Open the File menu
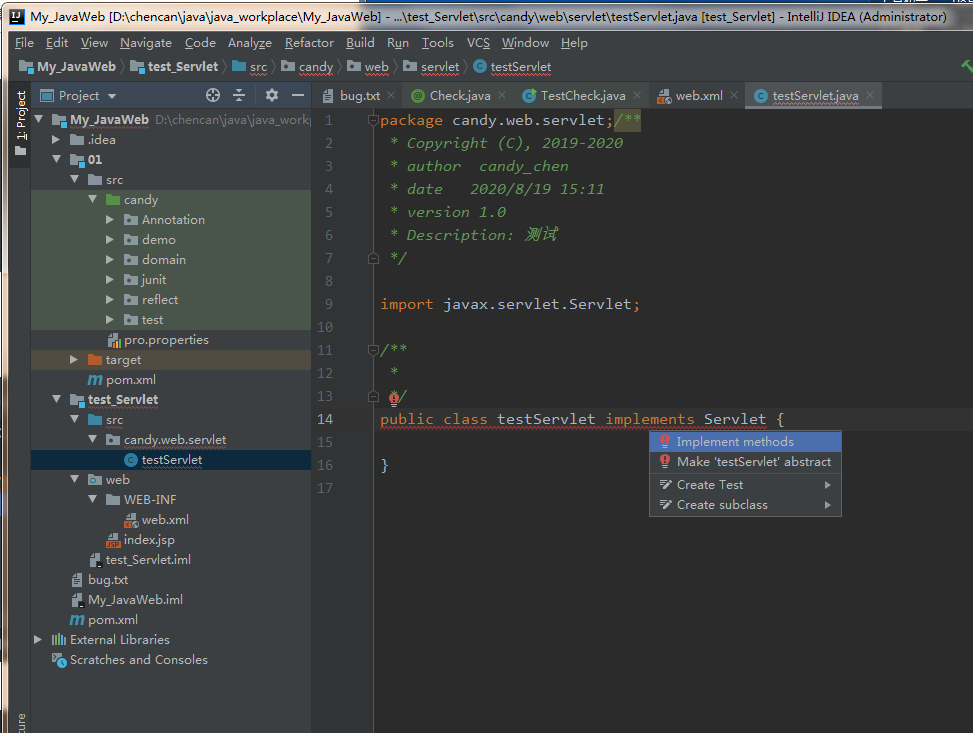This screenshot has height=733, width=973. [24, 43]
